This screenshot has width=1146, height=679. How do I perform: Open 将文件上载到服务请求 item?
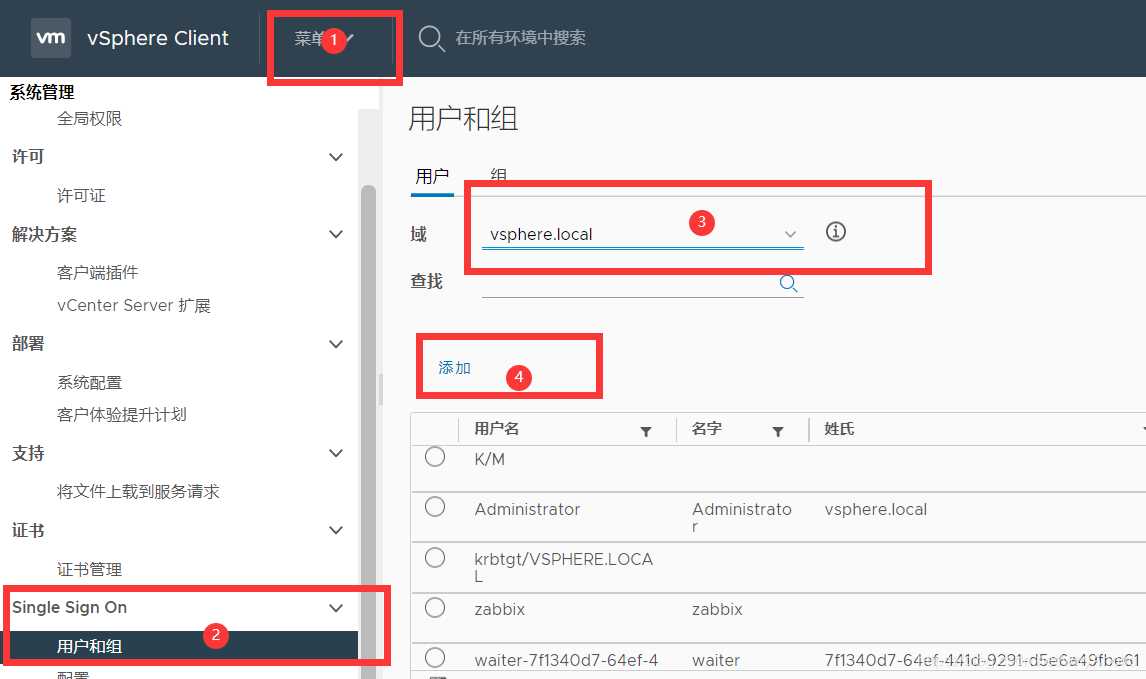(138, 491)
